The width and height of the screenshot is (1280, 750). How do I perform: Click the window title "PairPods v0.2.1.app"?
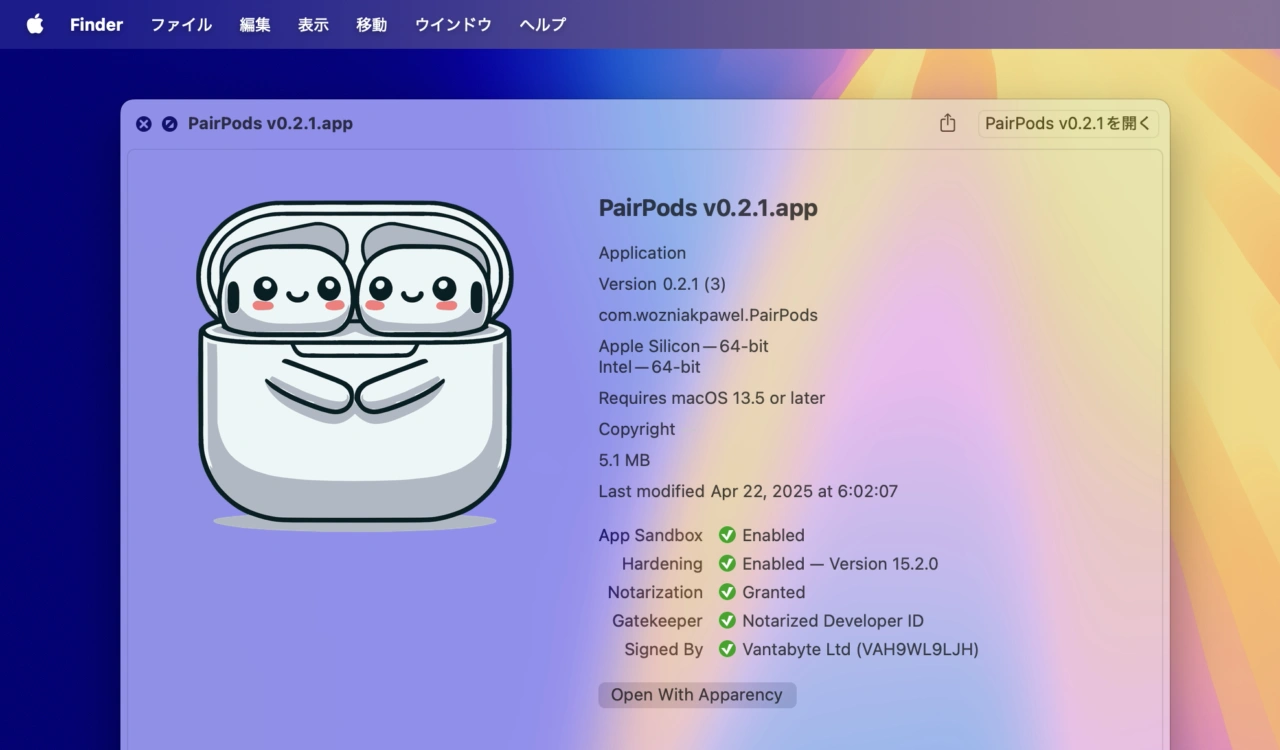[268, 123]
